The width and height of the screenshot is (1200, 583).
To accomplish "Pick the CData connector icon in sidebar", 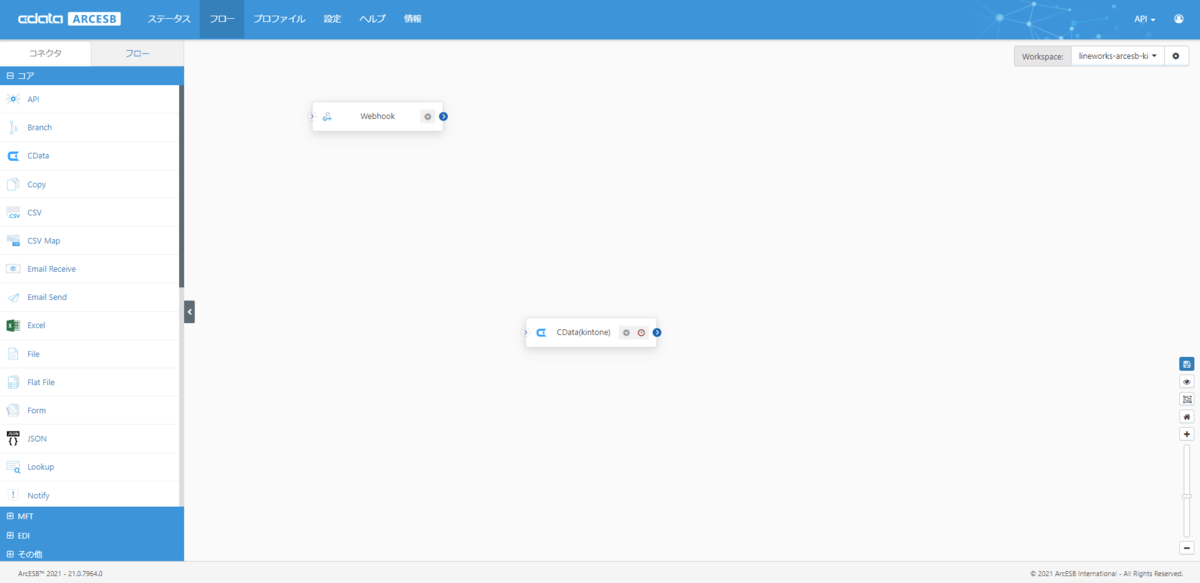I will [x=13, y=156].
